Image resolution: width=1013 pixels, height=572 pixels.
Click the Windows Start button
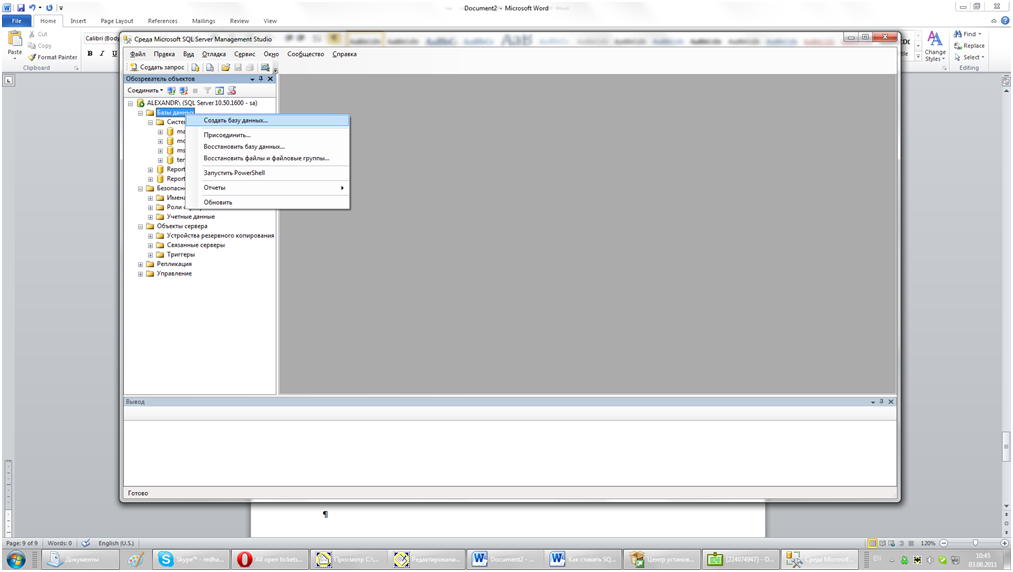pos(17,559)
